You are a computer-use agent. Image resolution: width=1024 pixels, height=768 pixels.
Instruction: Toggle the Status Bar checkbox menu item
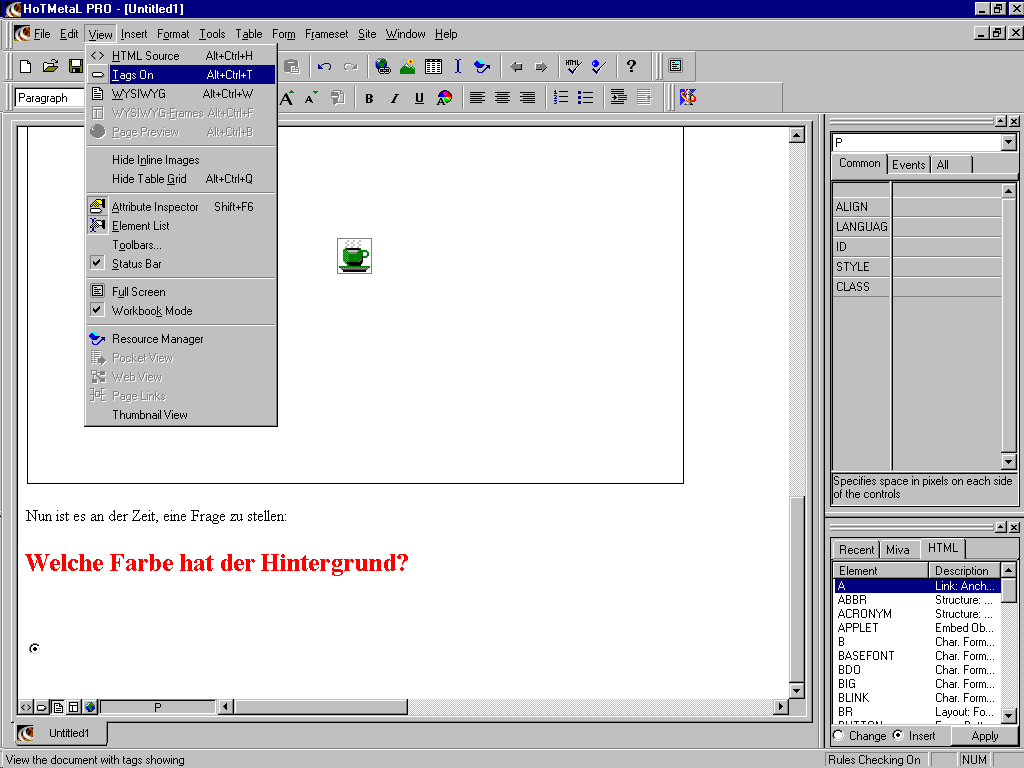[x=136, y=264]
